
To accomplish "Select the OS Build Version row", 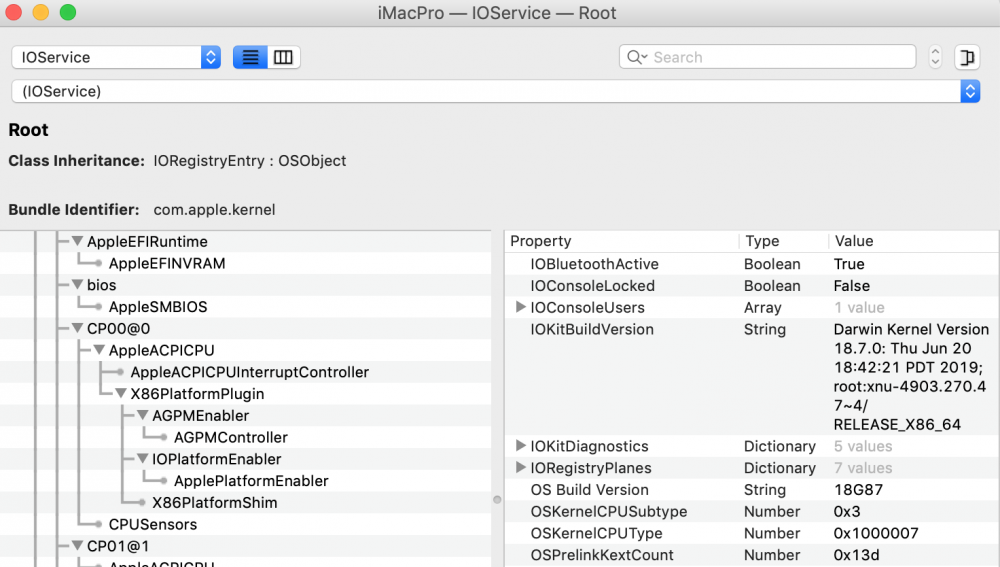I will (752, 490).
